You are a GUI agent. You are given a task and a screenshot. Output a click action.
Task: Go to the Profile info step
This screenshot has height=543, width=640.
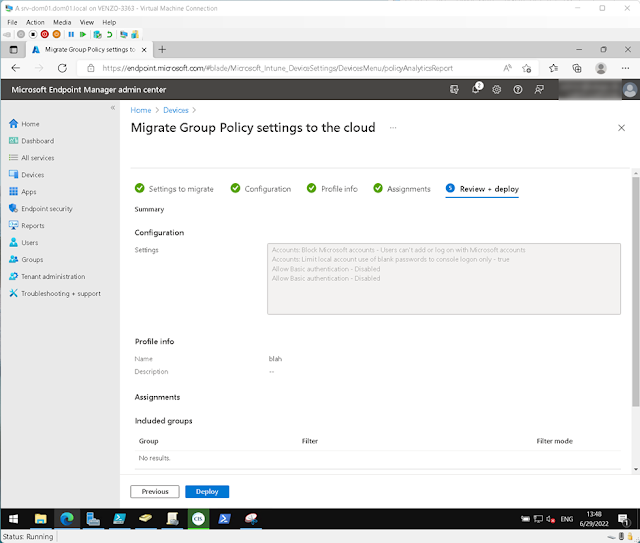(332, 189)
